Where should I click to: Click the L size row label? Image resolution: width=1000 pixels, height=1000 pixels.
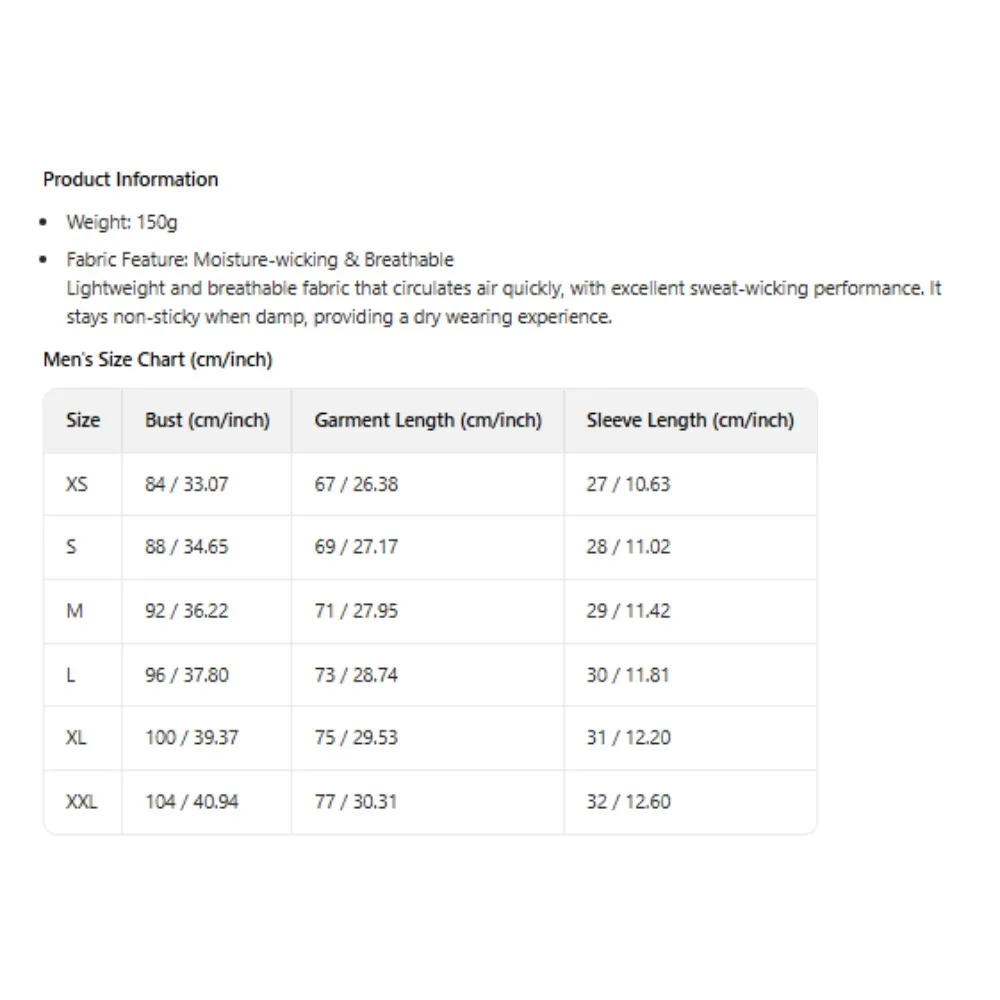click(71, 675)
